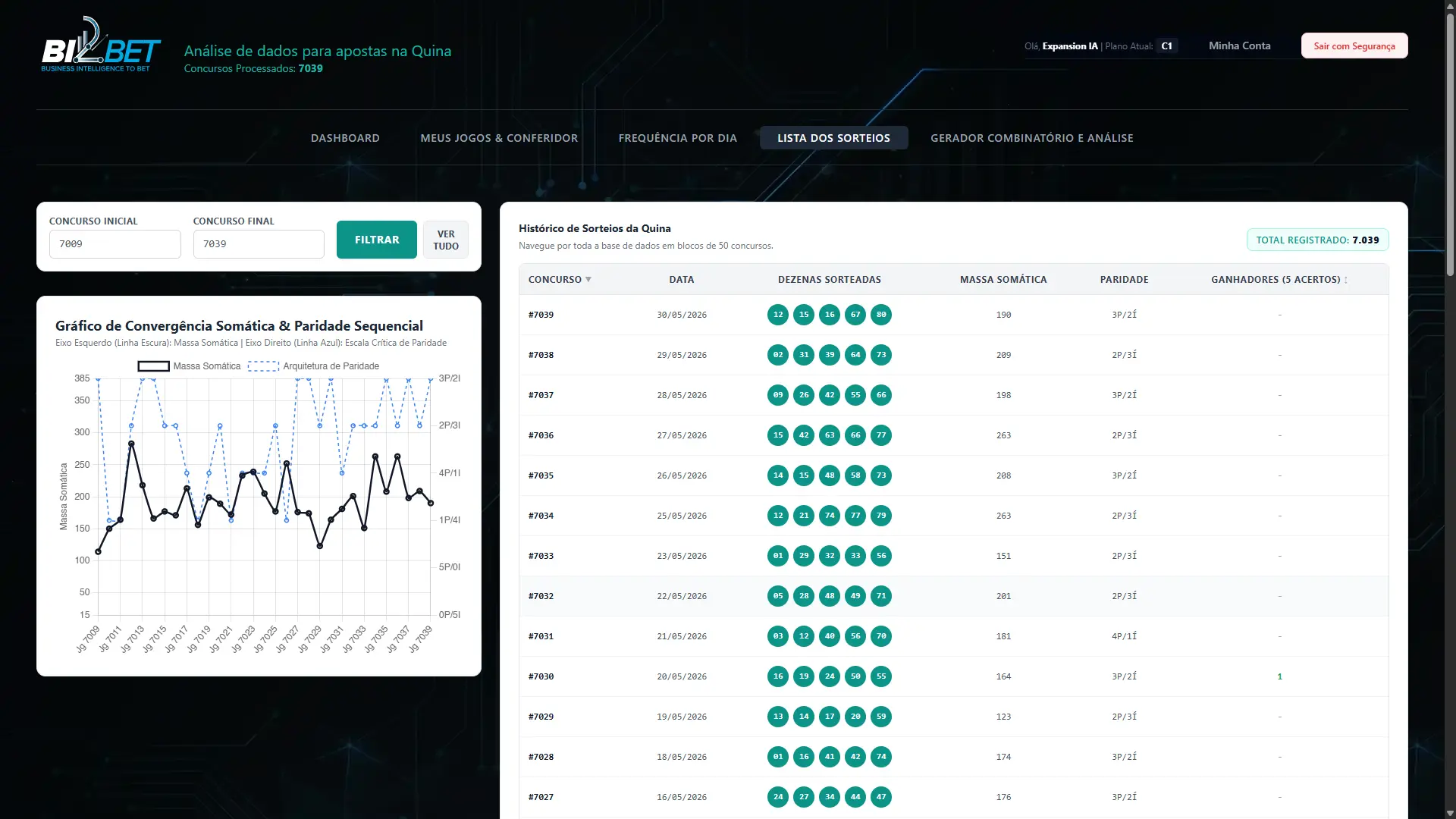Click ball 74 in concurso #7028
The width and height of the screenshot is (1456, 819).
881,757
